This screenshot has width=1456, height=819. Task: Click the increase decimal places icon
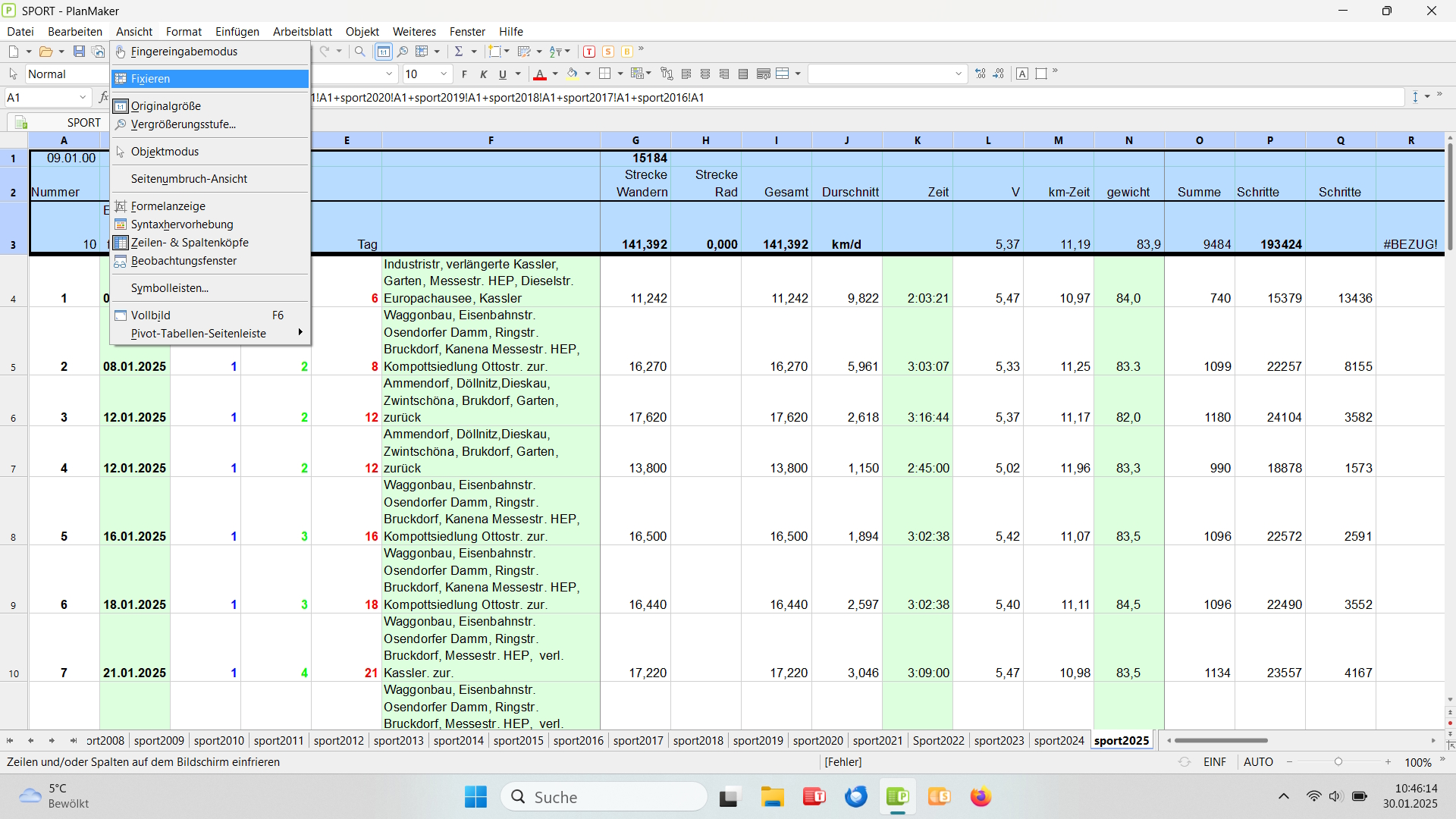(981, 74)
